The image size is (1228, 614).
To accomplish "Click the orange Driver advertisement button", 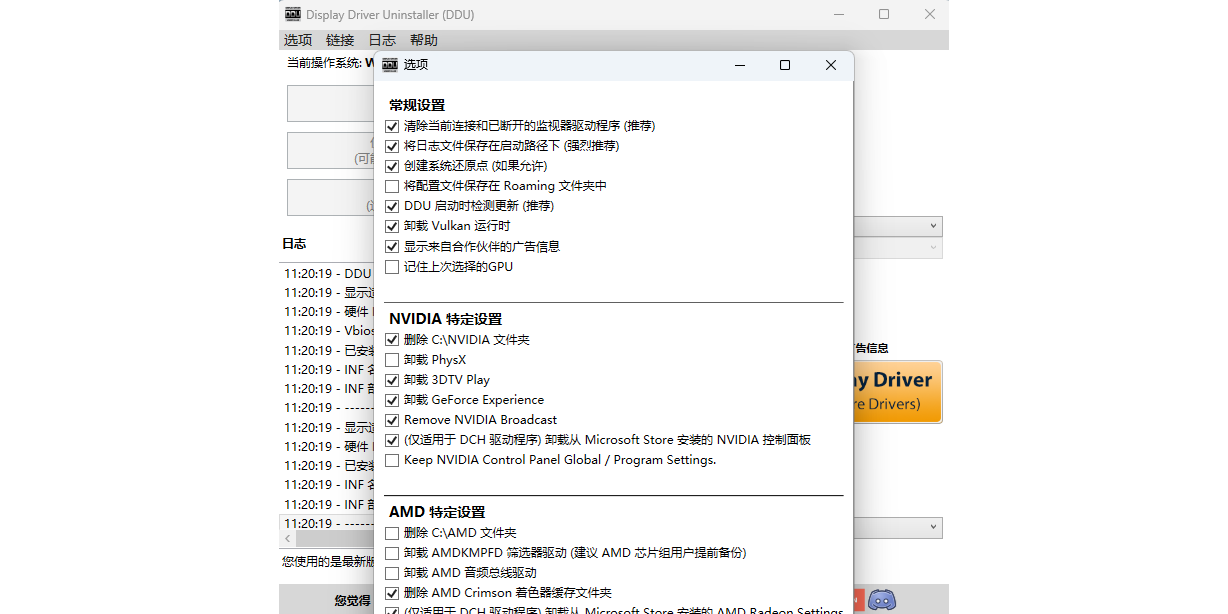I will pos(897,391).
